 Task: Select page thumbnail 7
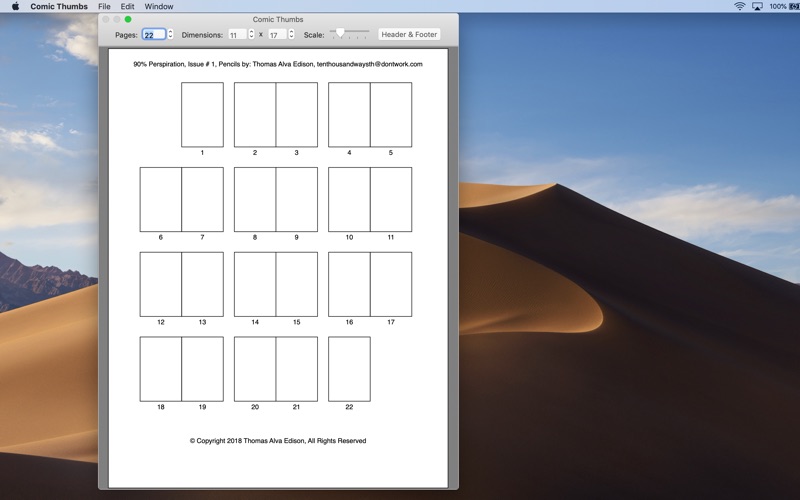point(203,199)
